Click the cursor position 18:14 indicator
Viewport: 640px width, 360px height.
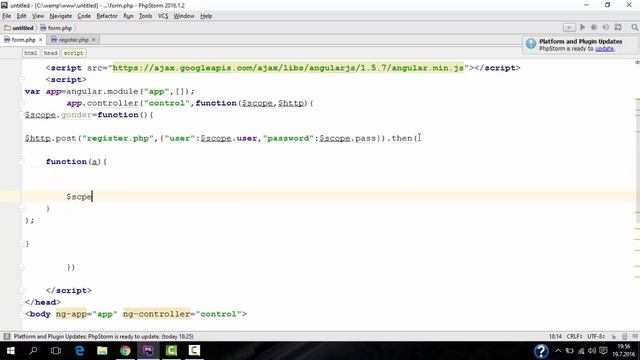555,336
